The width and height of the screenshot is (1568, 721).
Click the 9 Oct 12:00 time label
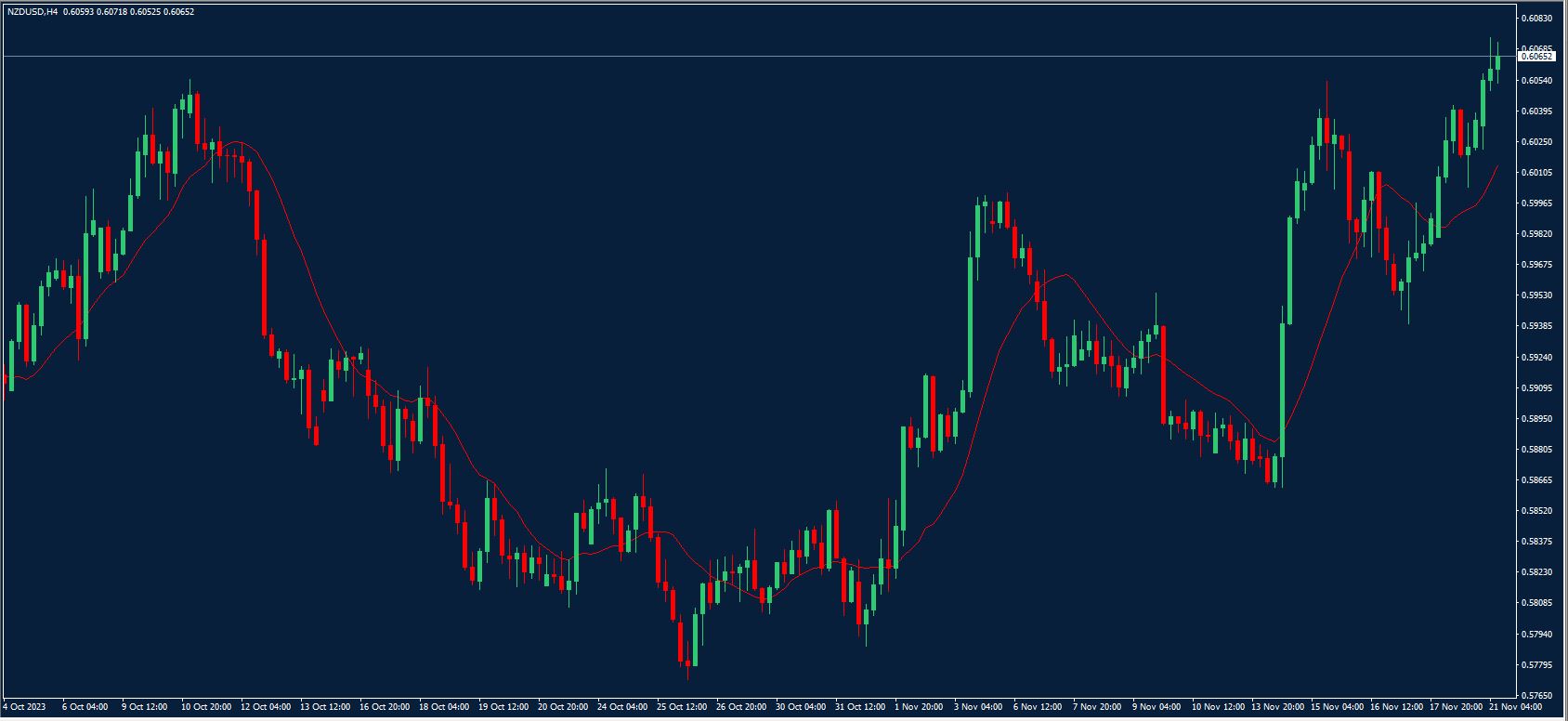click(144, 707)
